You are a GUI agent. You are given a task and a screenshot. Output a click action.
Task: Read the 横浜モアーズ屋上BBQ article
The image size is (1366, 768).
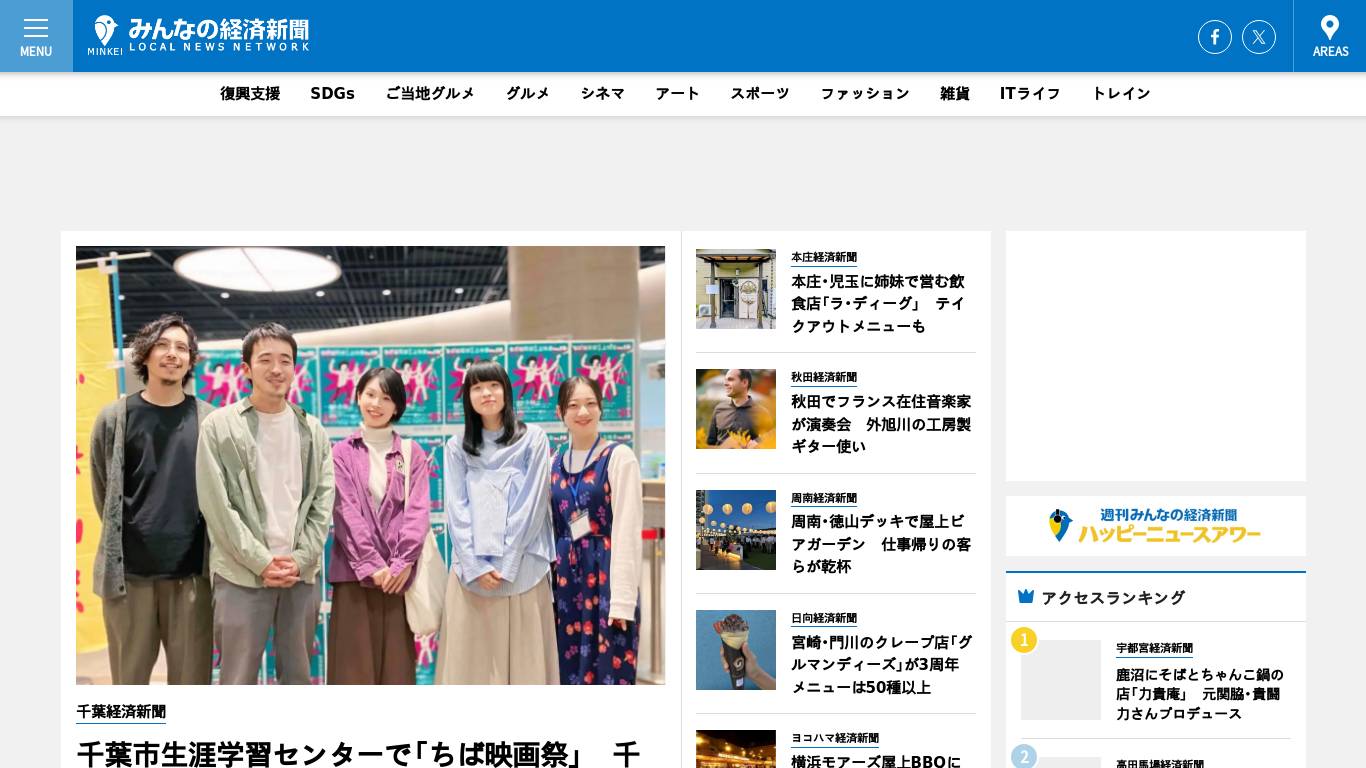tap(876, 760)
